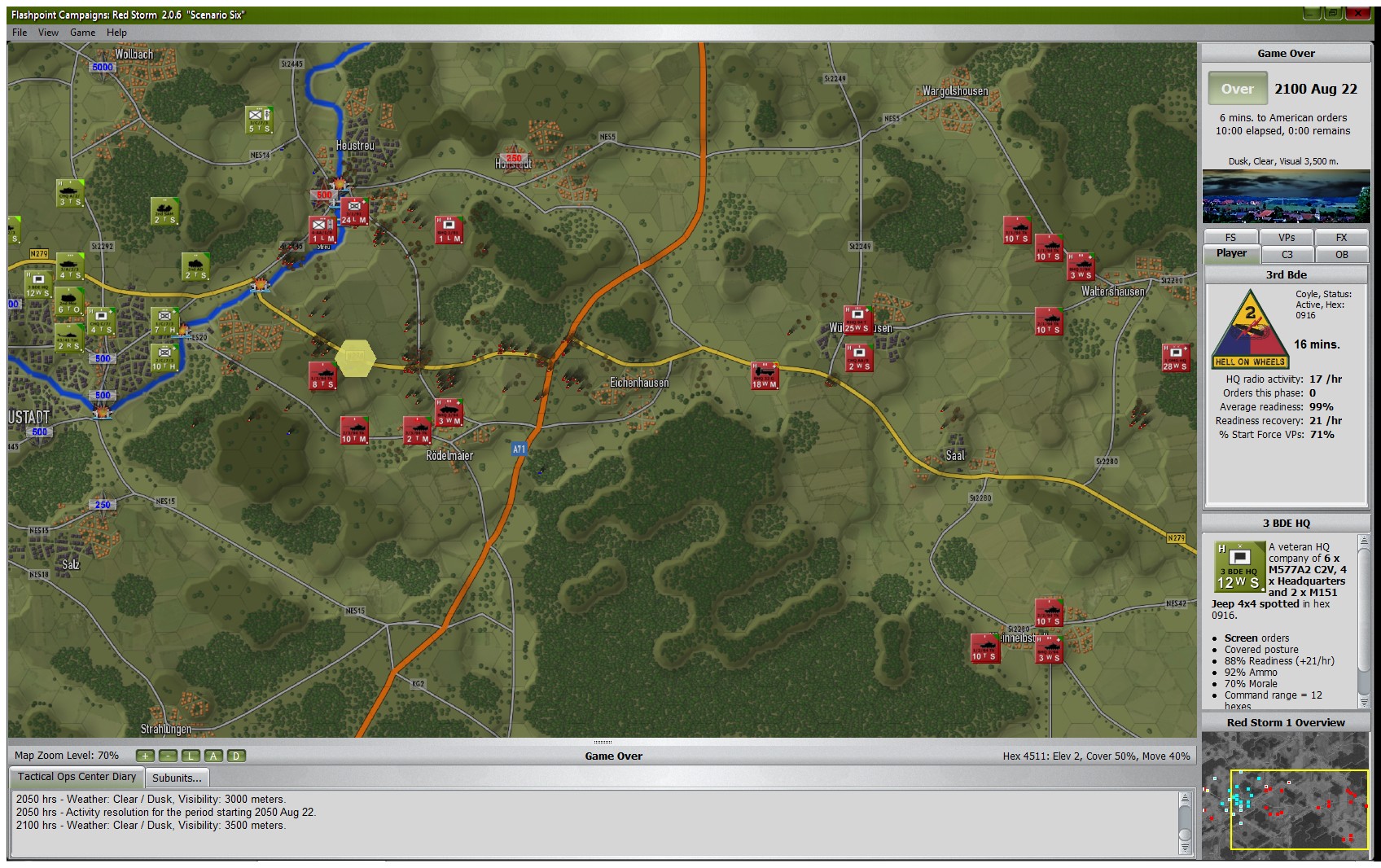This screenshot has width=1381, height=868.
Task: Click the L map view button
Action: 191,756
